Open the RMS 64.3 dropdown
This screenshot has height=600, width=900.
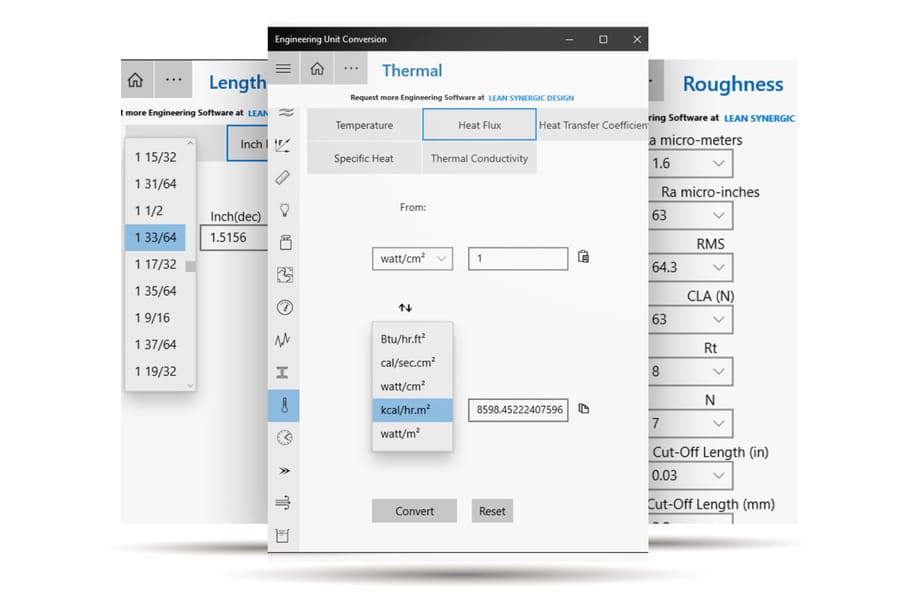click(690, 267)
